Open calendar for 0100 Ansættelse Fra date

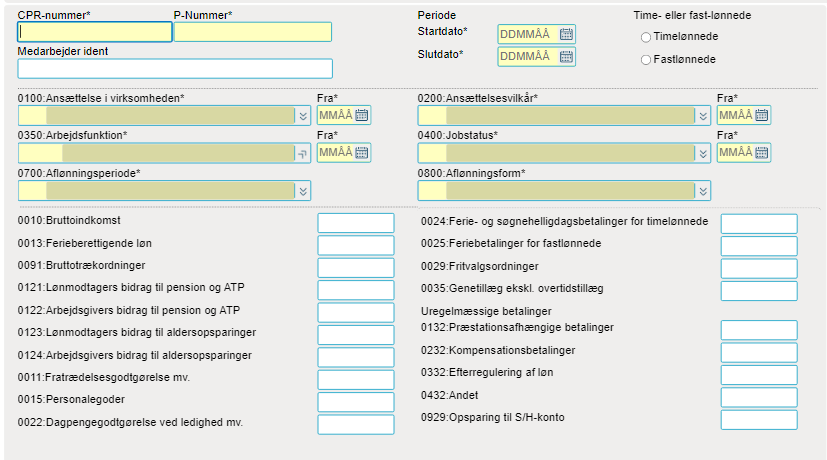[x=361, y=115]
